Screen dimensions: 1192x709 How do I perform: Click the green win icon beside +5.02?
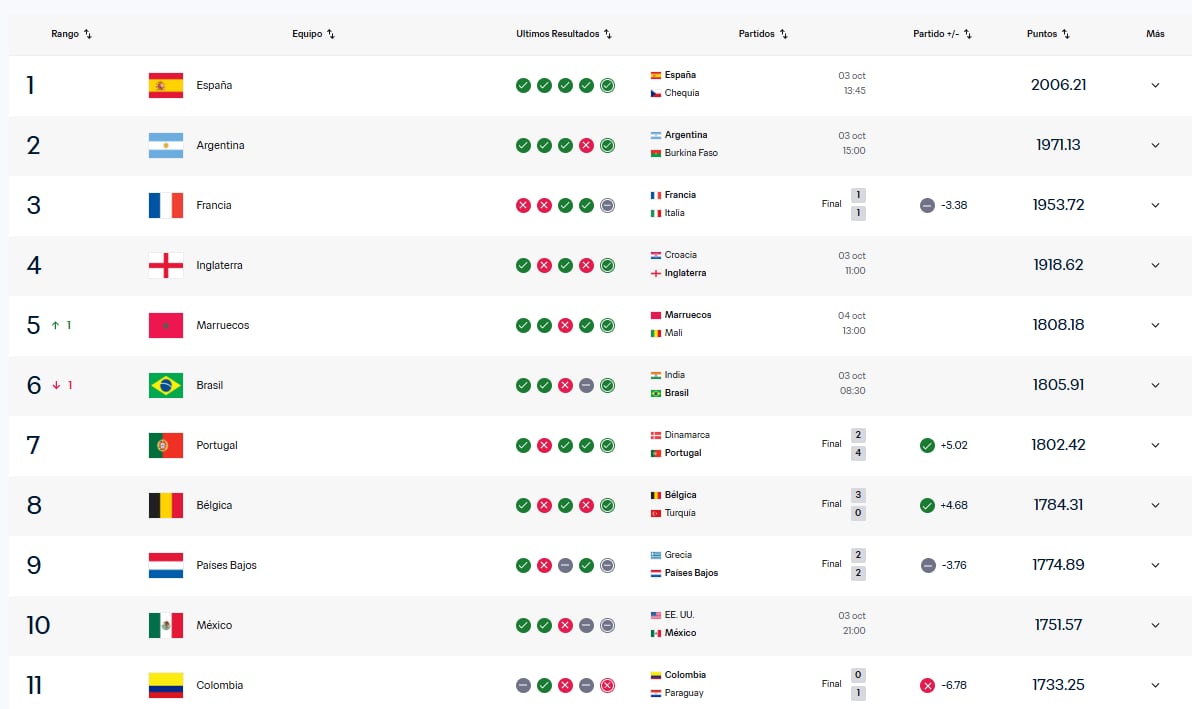(927, 445)
